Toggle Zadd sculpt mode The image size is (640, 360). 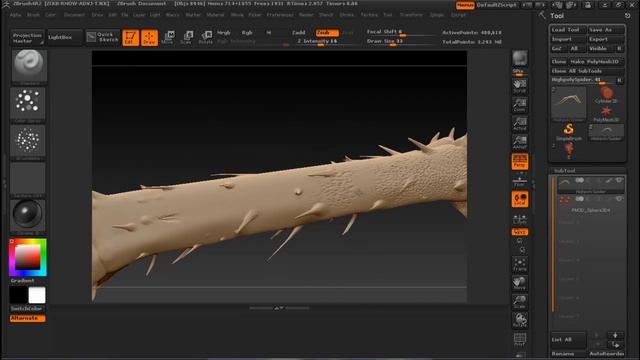298,33
